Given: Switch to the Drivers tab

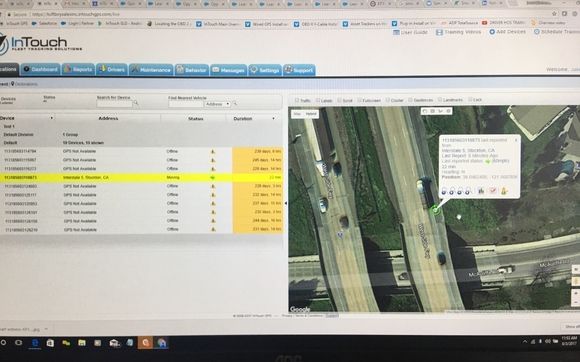Looking at the screenshot, I should [112, 69].
